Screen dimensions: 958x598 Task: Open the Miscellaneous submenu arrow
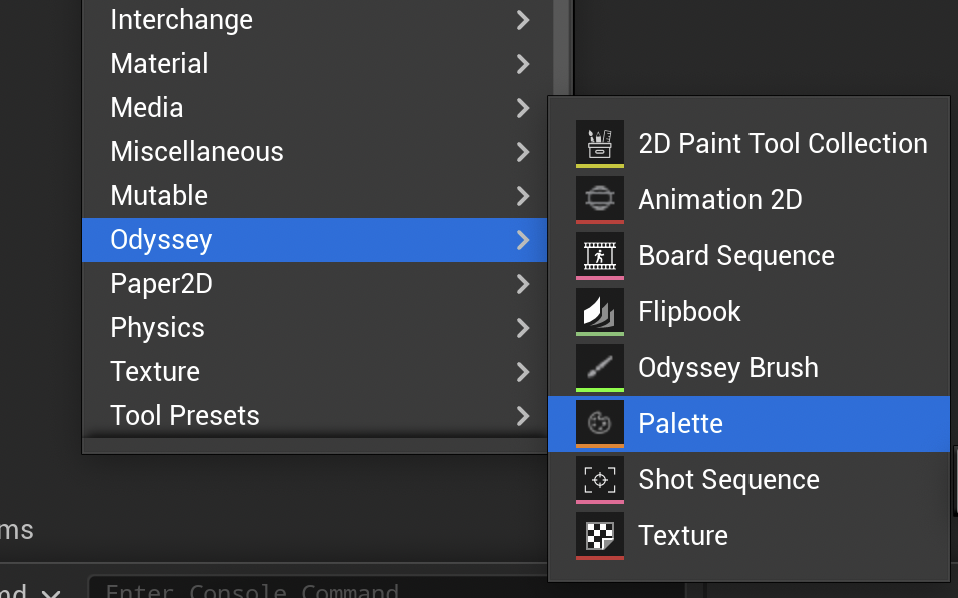523,152
